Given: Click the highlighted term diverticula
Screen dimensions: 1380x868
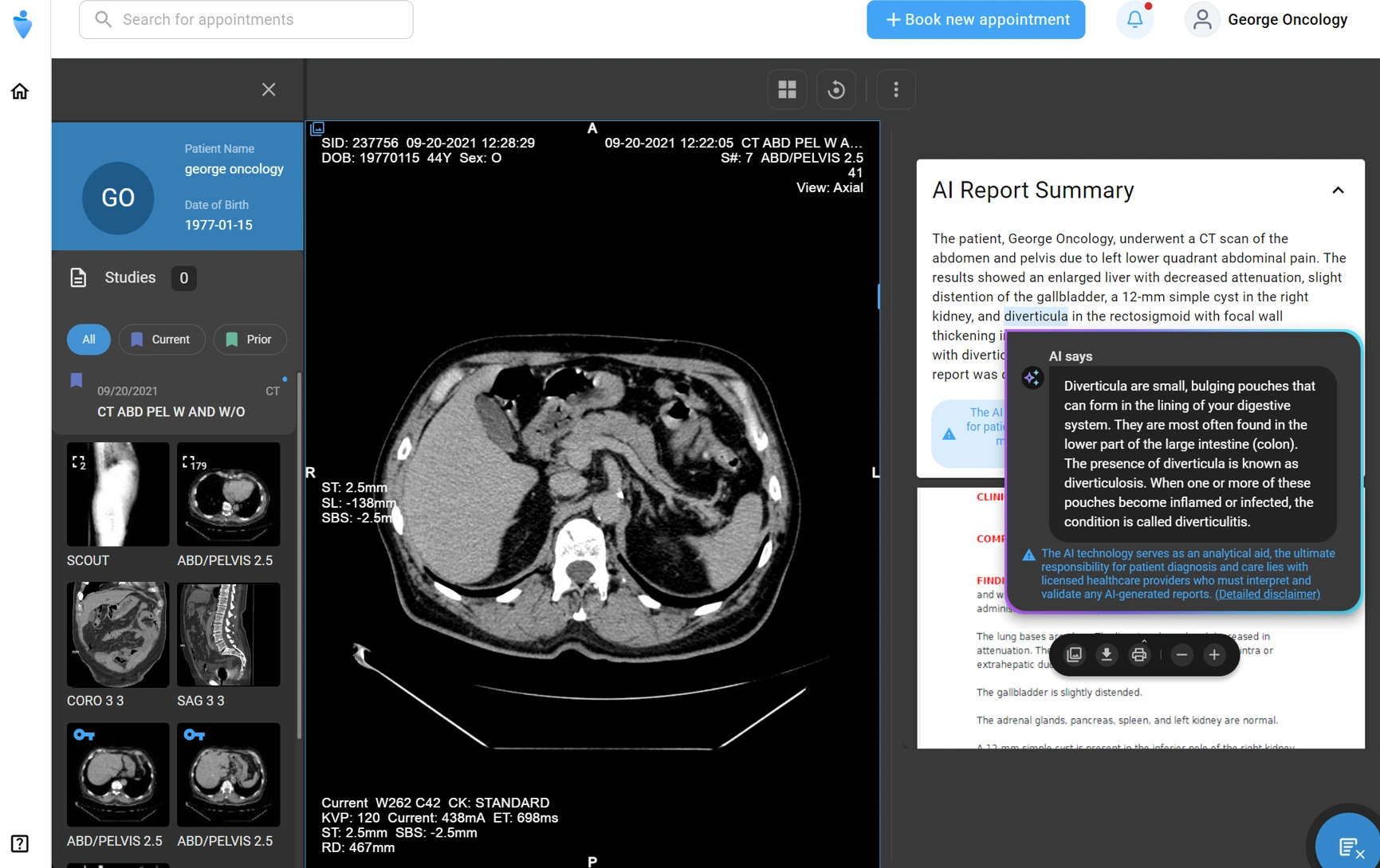Looking at the screenshot, I should [x=1036, y=316].
